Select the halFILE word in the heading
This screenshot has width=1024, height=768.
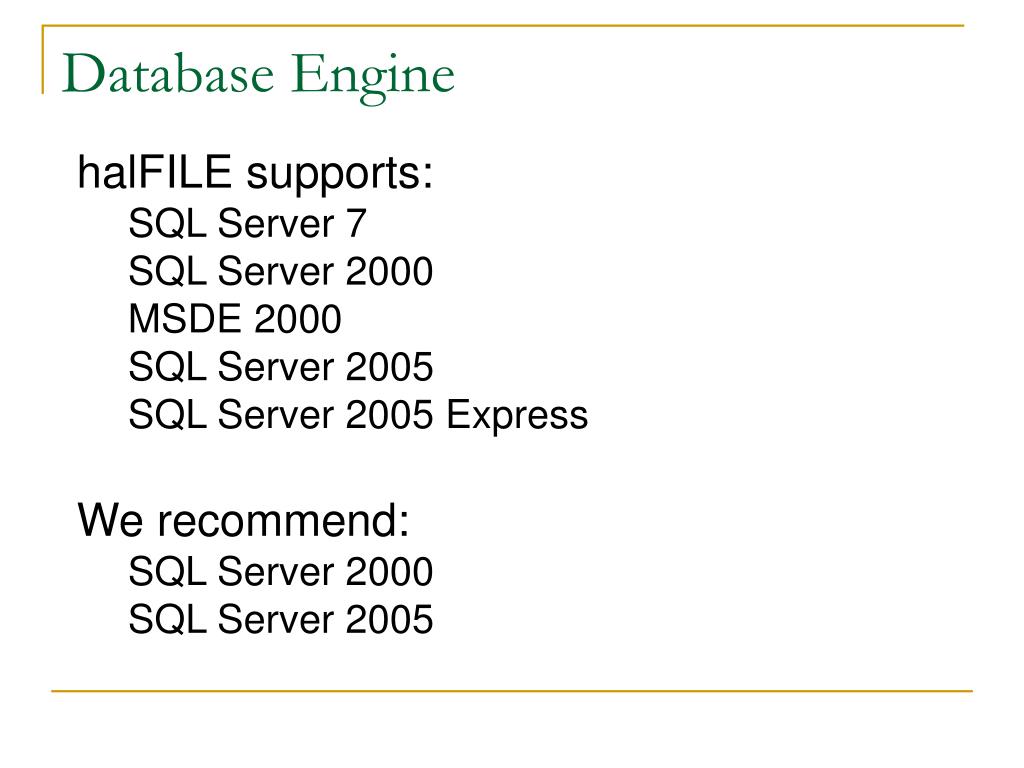[x=154, y=172]
